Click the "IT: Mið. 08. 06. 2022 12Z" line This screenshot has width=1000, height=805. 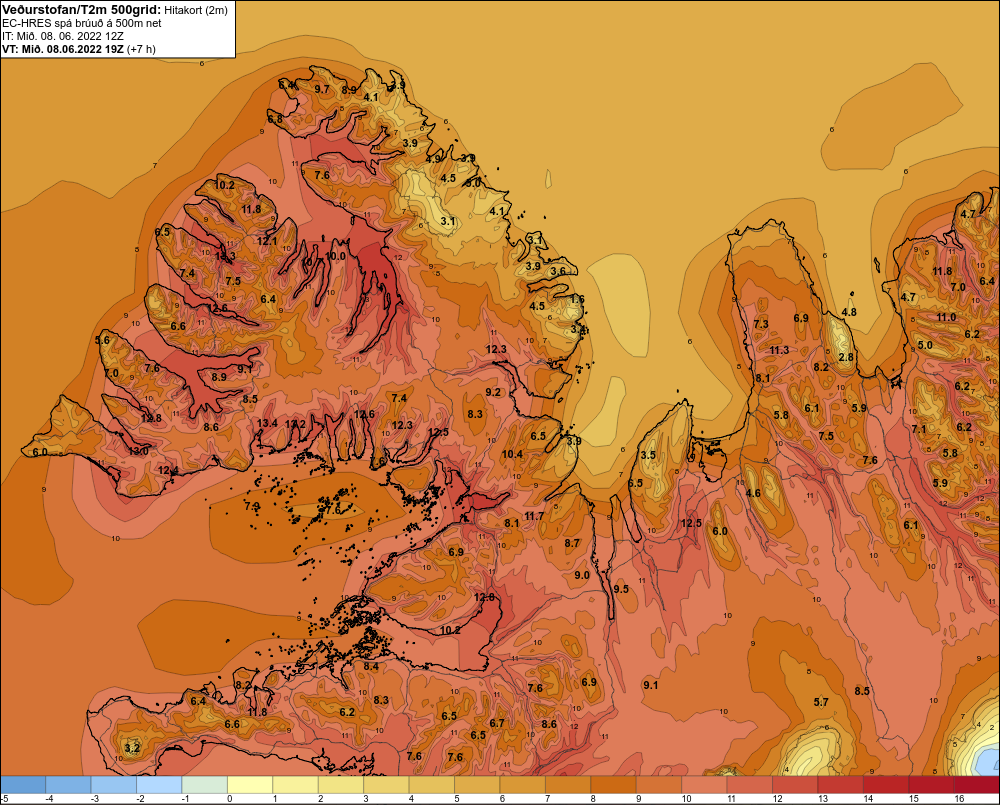point(63,36)
